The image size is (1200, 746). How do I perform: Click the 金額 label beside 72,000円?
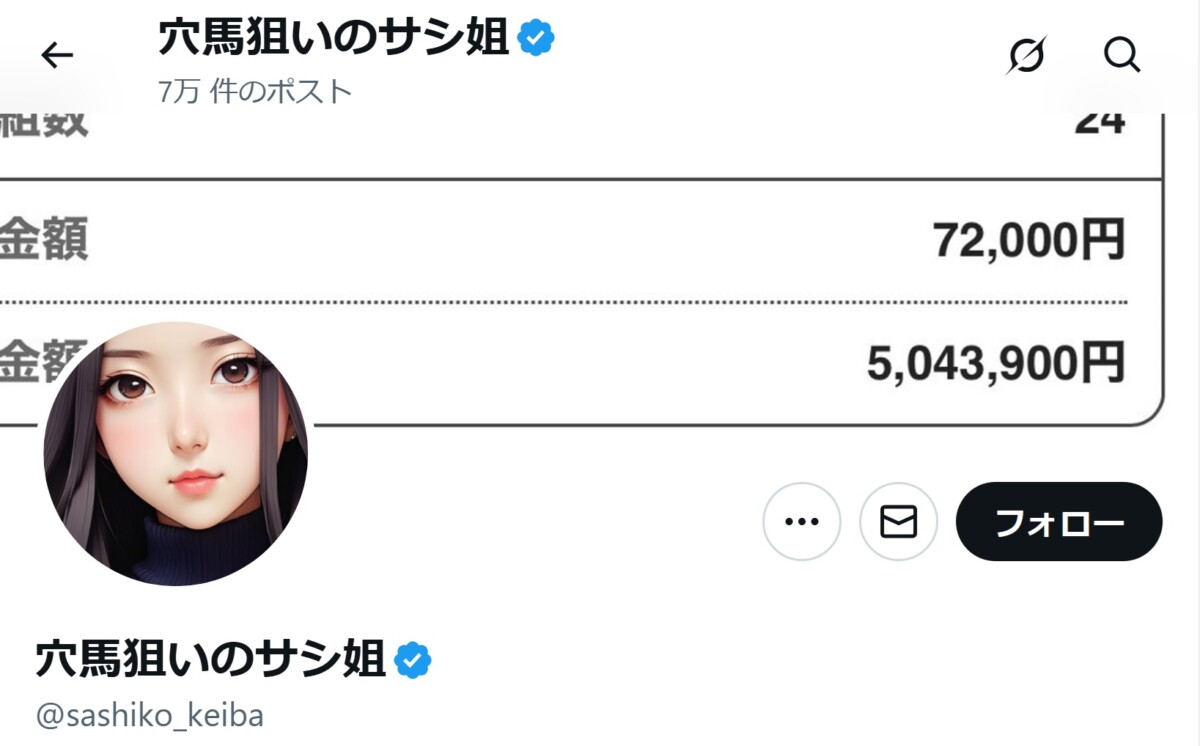[x=44, y=240]
